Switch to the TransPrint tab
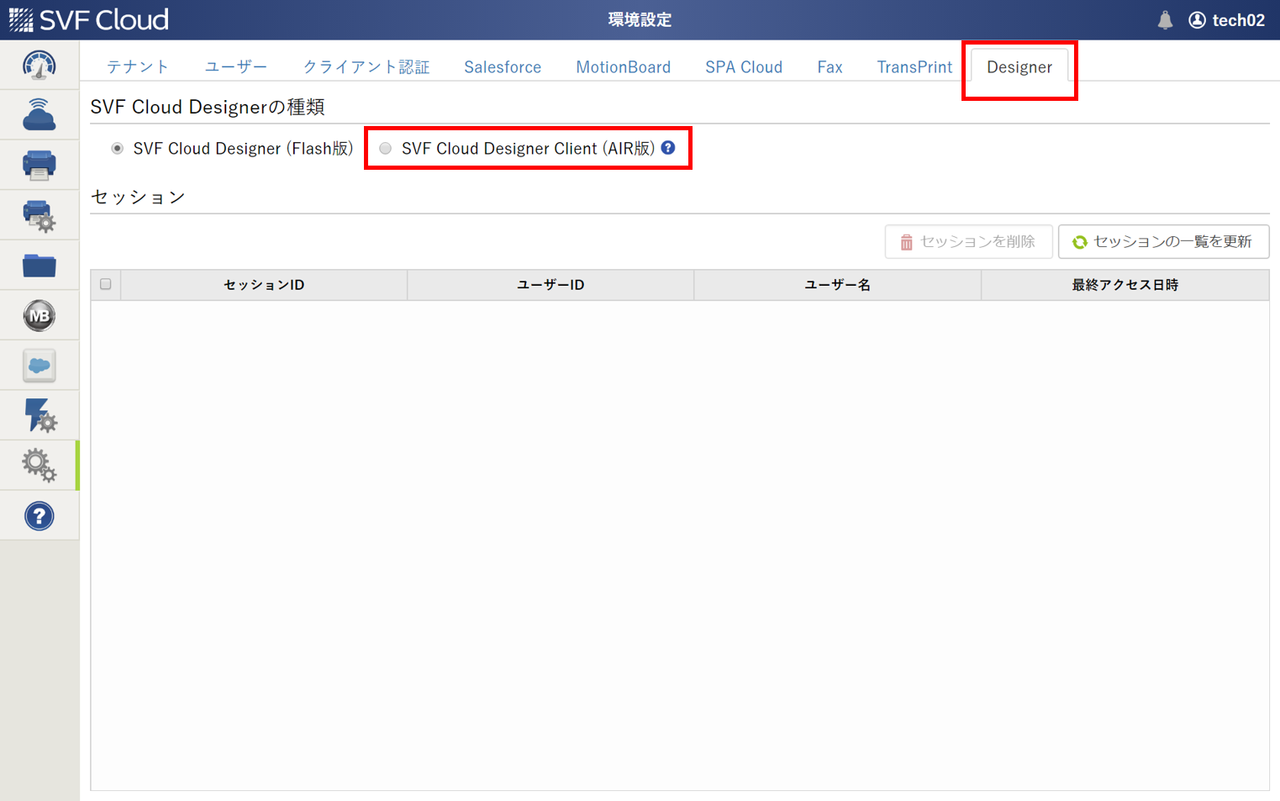 point(913,66)
